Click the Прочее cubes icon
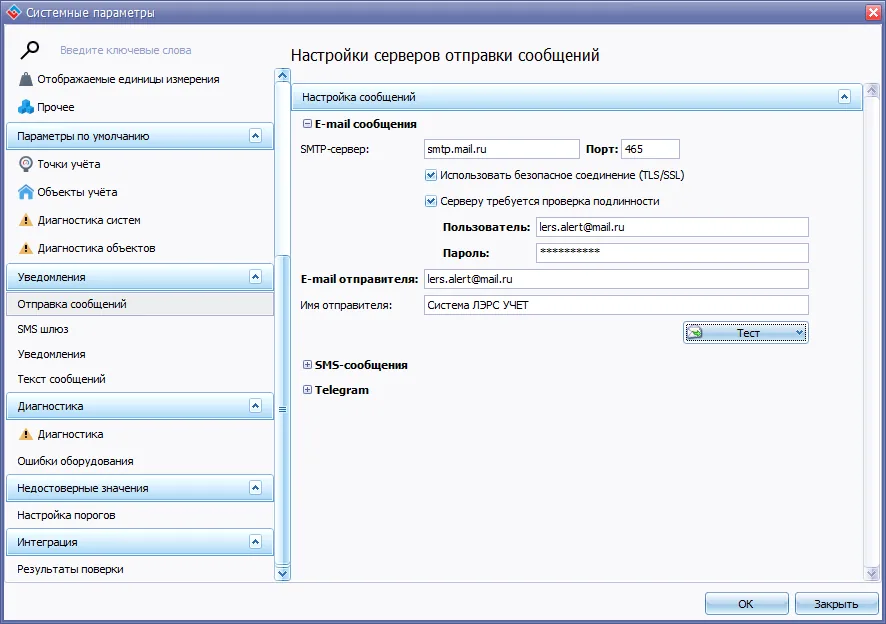886x624 pixels. (26, 107)
